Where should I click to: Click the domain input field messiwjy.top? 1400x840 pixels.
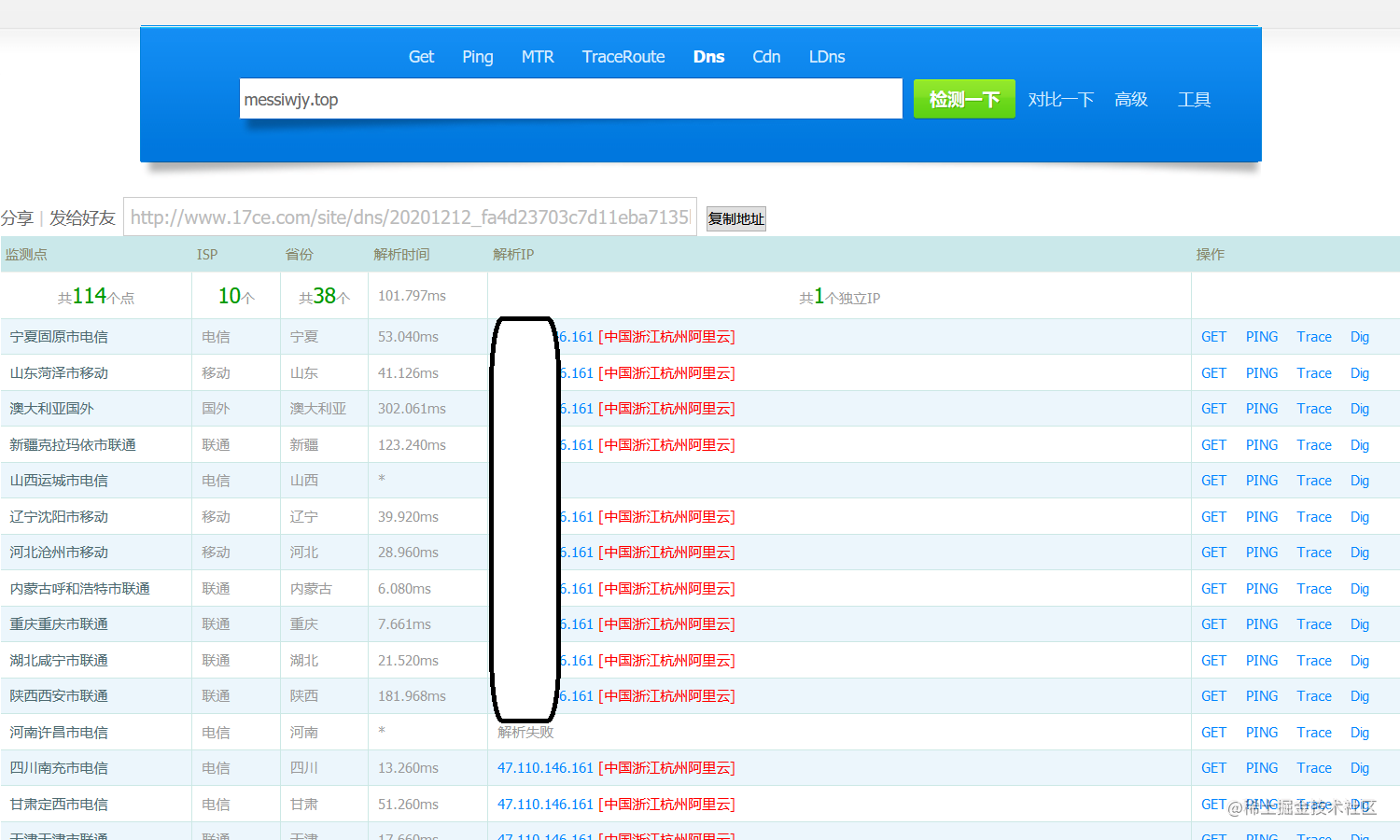click(571, 99)
